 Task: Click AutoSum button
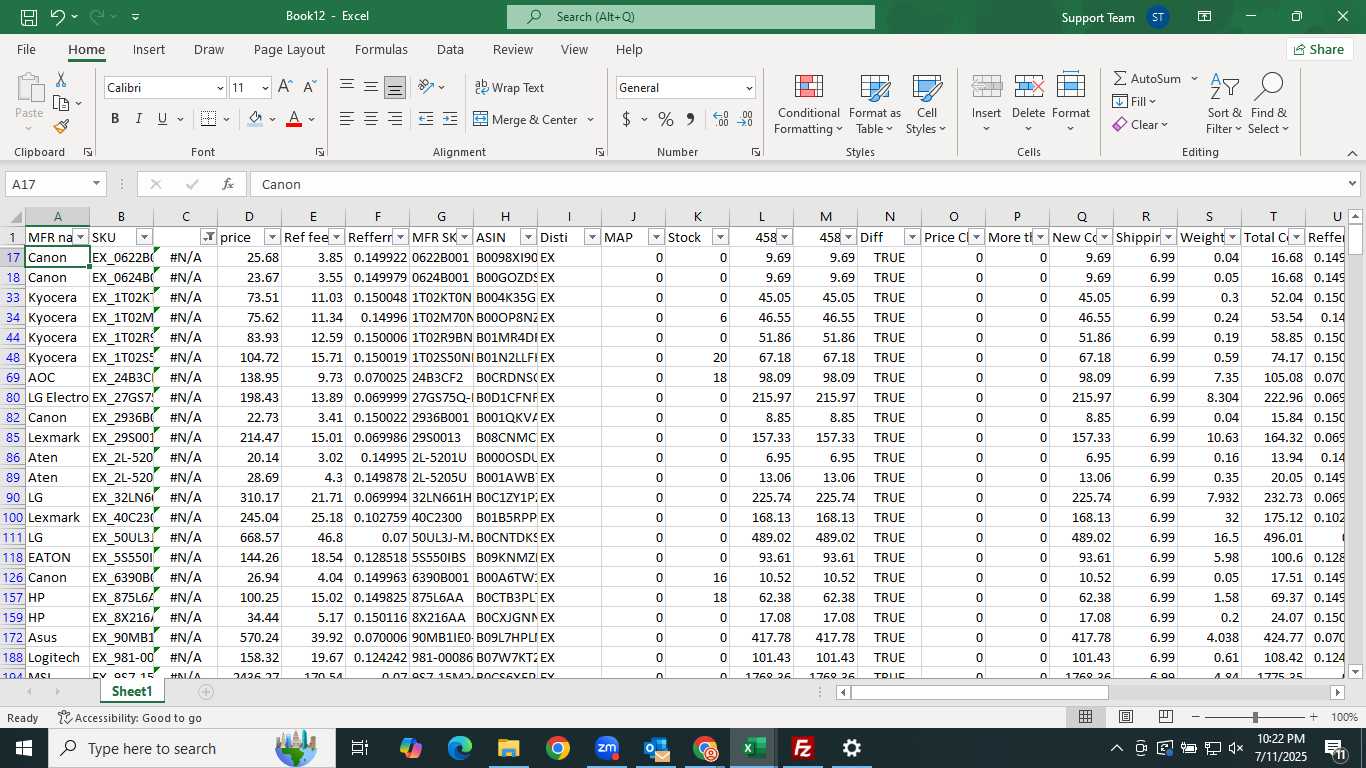(1146, 78)
